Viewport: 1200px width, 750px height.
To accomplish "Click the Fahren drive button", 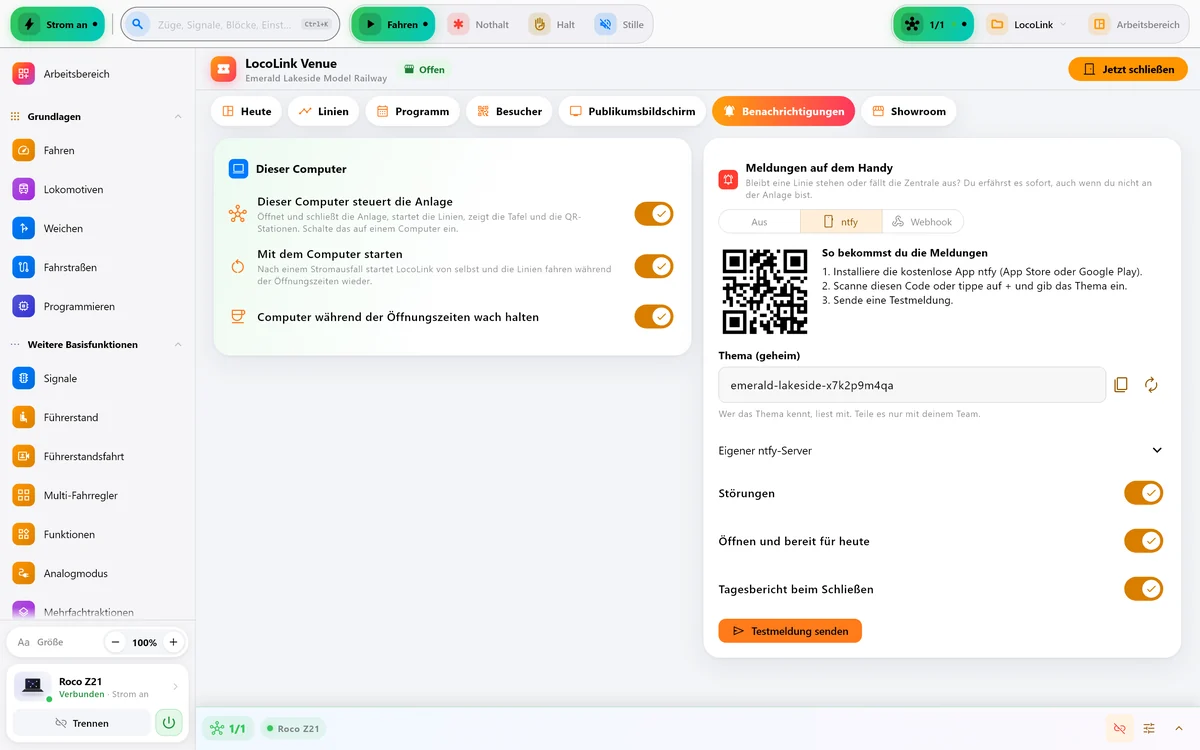I will (x=393, y=24).
